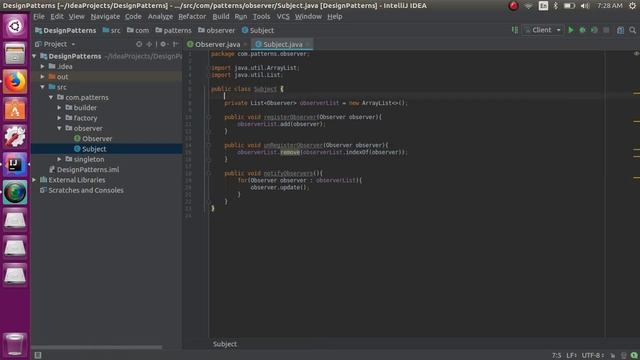640x360 pixels.
Task: Click the src breadcrumb in navigation bar
Action: (111, 30)
